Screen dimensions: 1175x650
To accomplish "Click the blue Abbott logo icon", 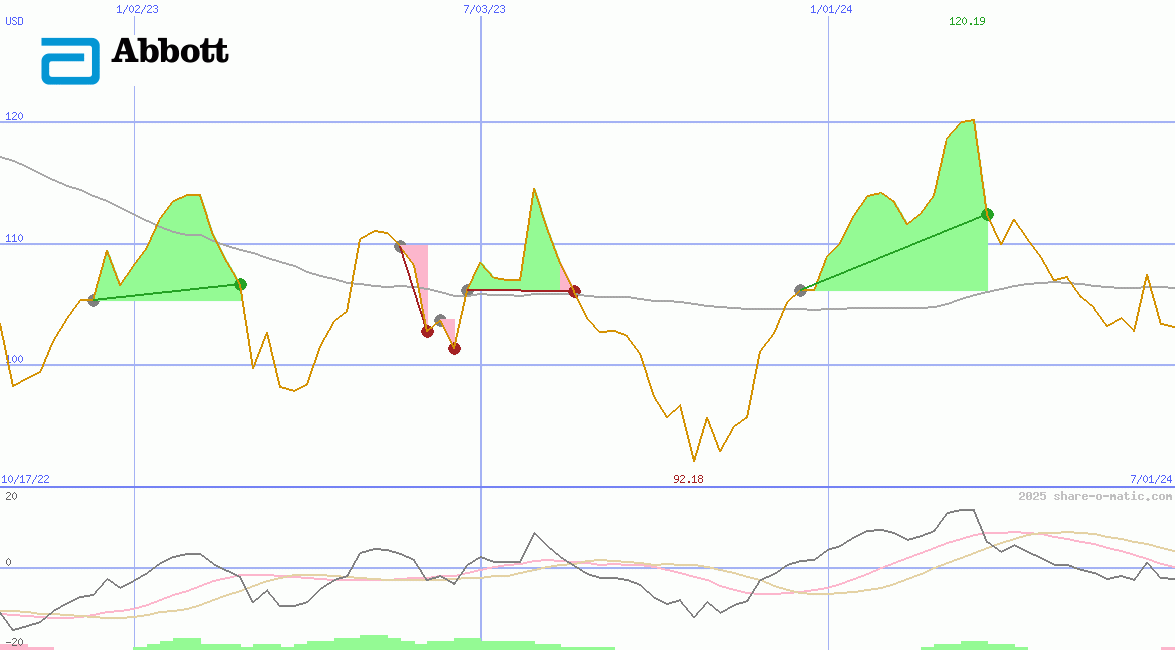I will pyautogui.click(x=70, y=61).
